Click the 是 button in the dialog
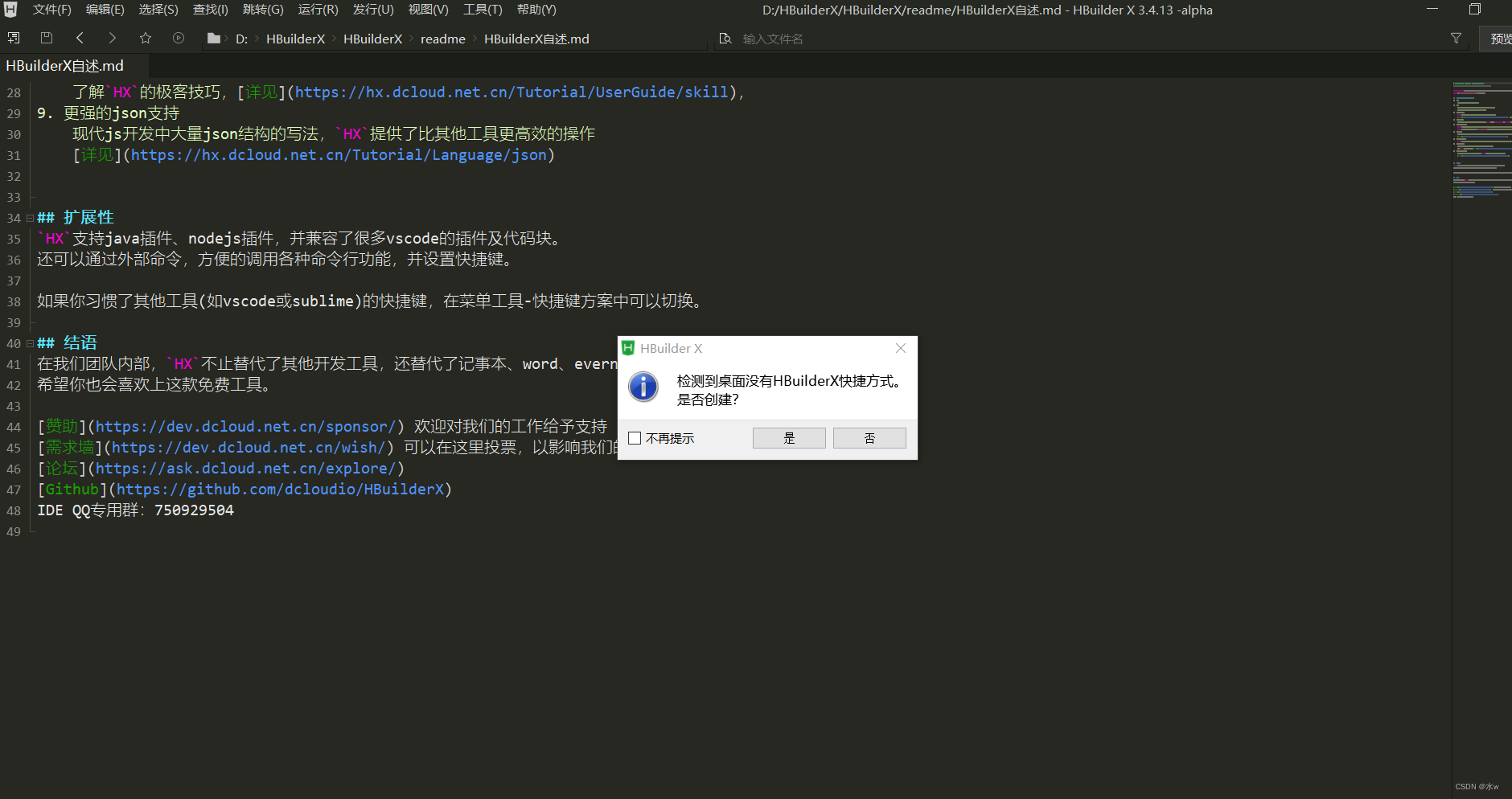Viewport: 1512px width, 799px height. point(788,437)
